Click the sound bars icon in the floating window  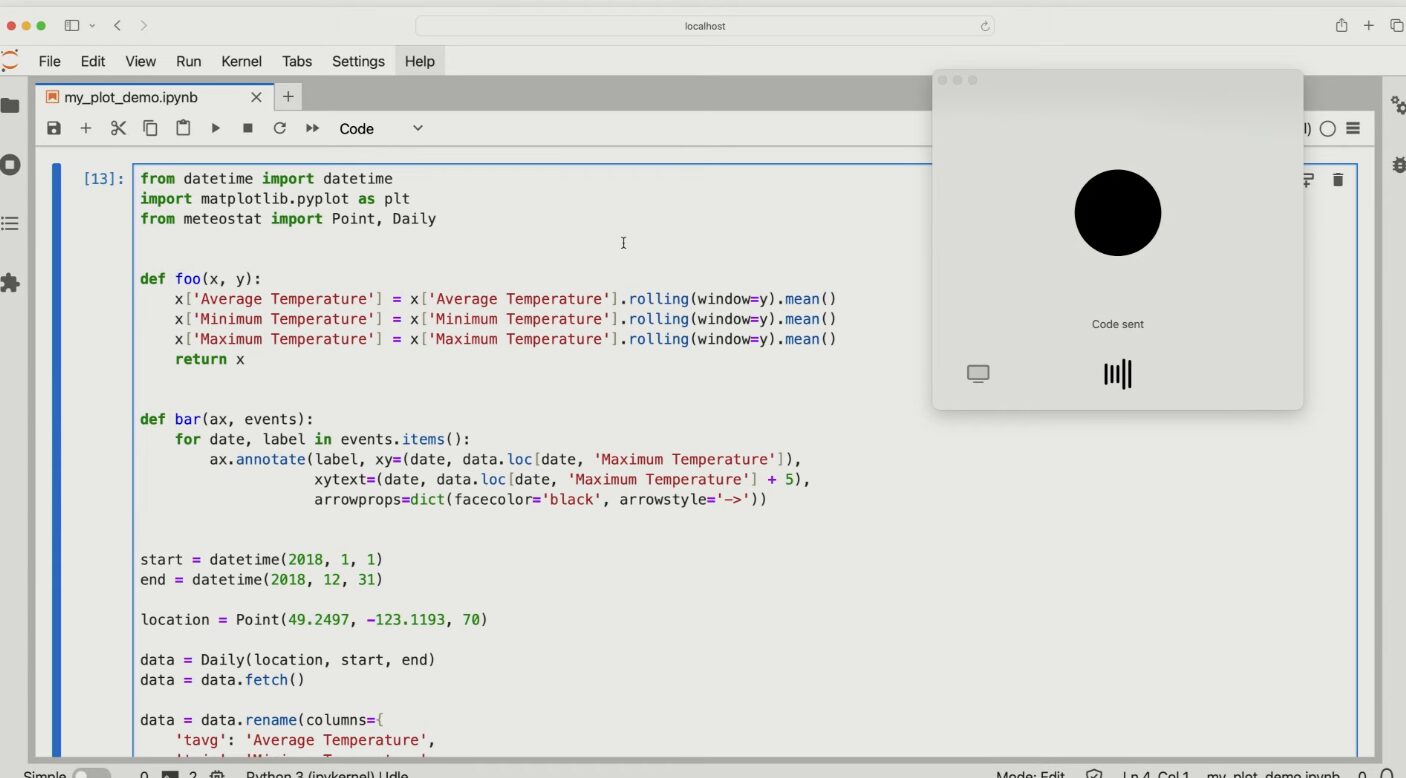[x=1118, y=374]
